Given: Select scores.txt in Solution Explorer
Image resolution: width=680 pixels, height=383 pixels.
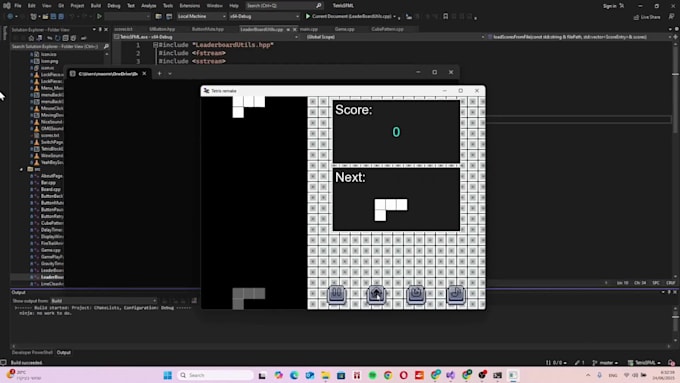Looking at the screenshot, I should tap(50, 135).
